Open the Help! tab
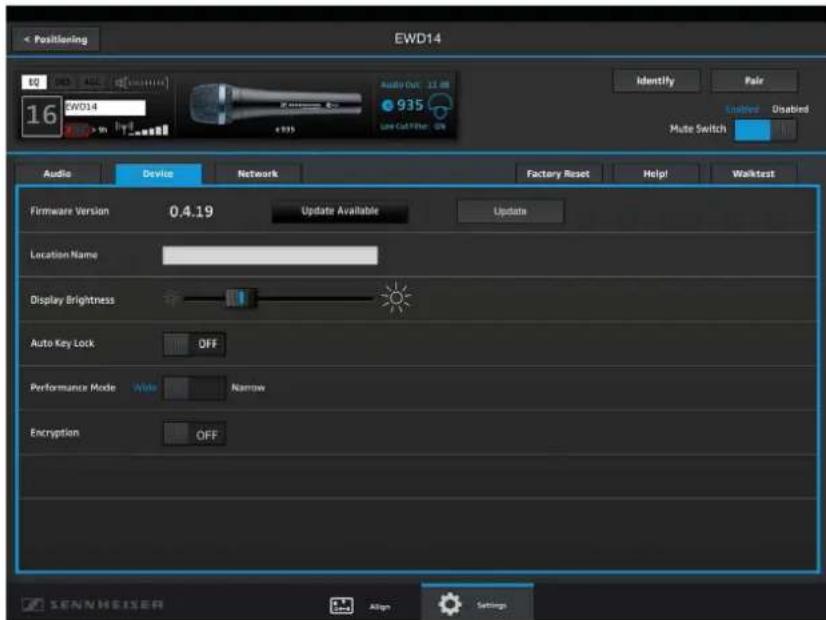Image resolution: width=826 pixels, height=620 pixels. click(x=655, y=174)
